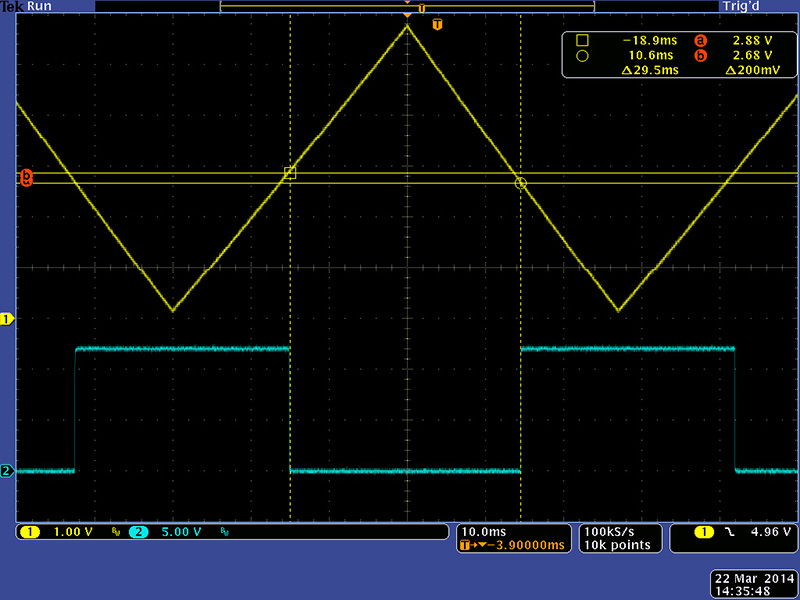
Task: Click the channel 1 ground marker on left edge
Action: tap(7, 319)
